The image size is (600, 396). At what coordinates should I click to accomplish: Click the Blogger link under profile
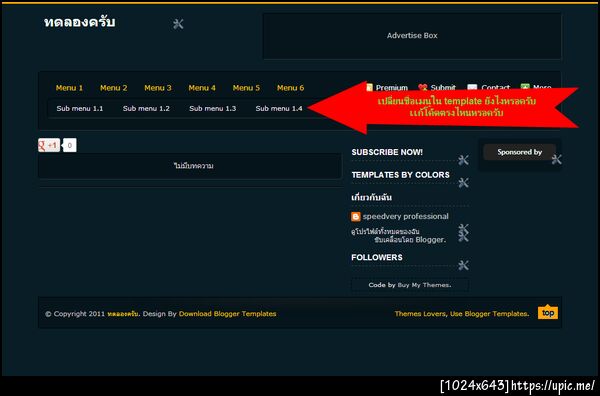tap(430, 240)
